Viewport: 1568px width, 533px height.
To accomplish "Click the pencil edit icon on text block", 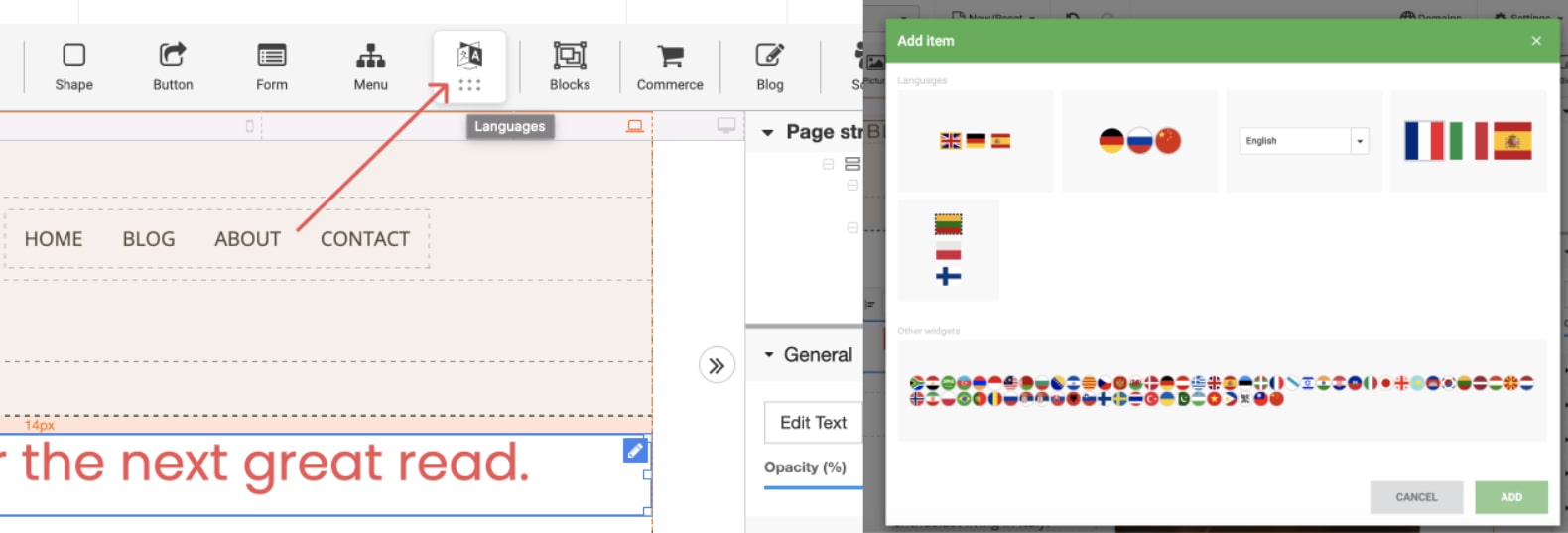I will coord(635,451).
